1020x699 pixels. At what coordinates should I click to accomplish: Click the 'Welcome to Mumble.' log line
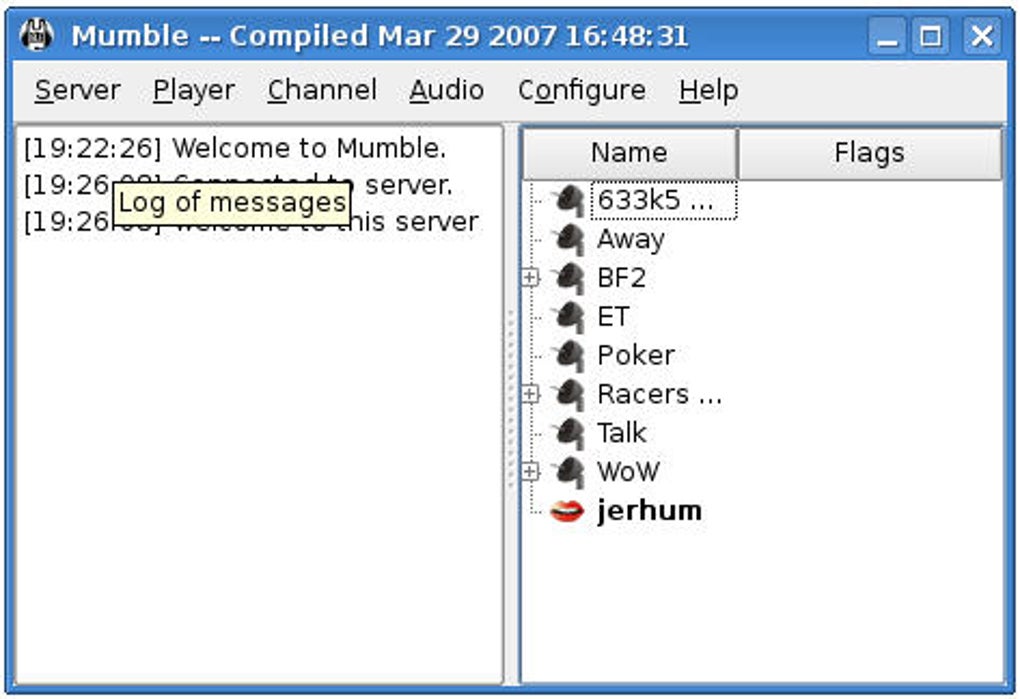(235, 148)
